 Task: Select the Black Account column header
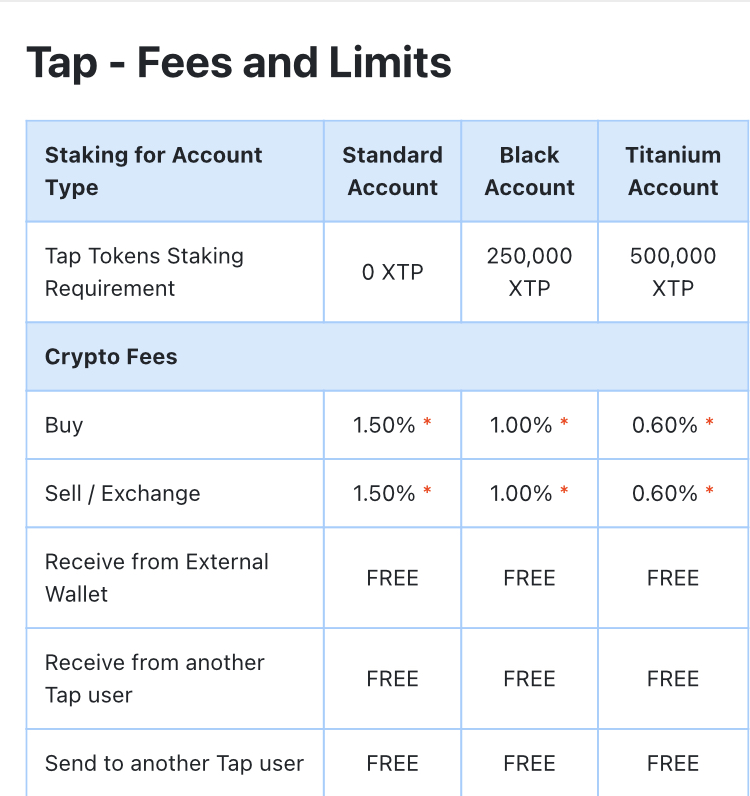tap(529, 171)
